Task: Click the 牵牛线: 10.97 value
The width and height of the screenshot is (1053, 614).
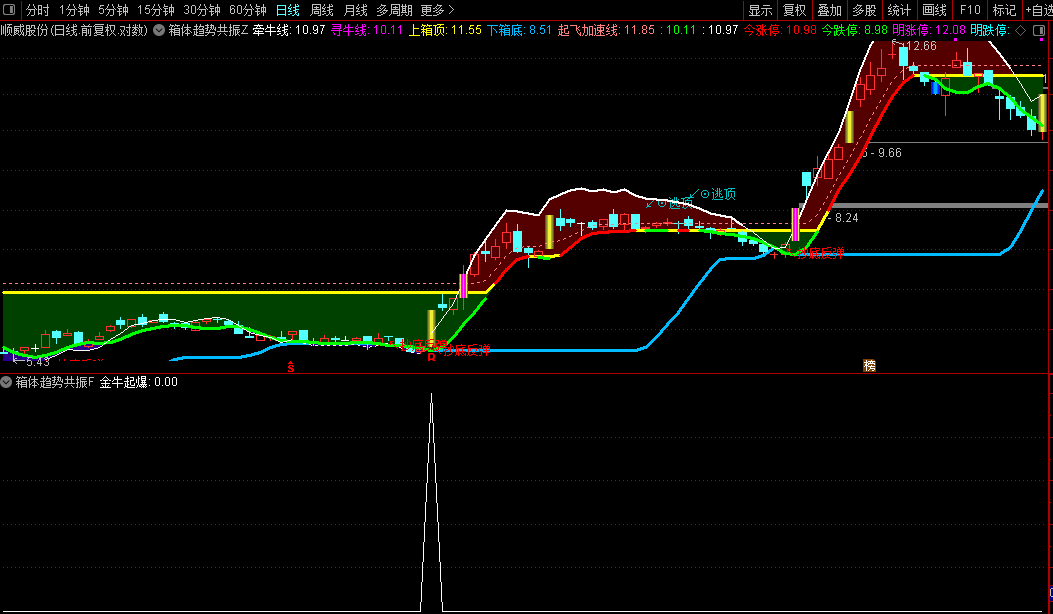Action: (x=289, y=30)
